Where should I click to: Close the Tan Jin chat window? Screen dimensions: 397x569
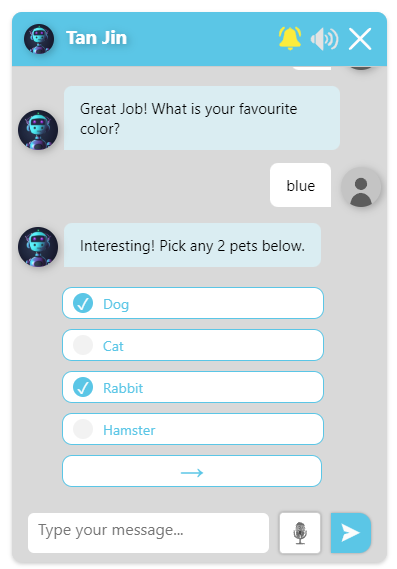360,38
